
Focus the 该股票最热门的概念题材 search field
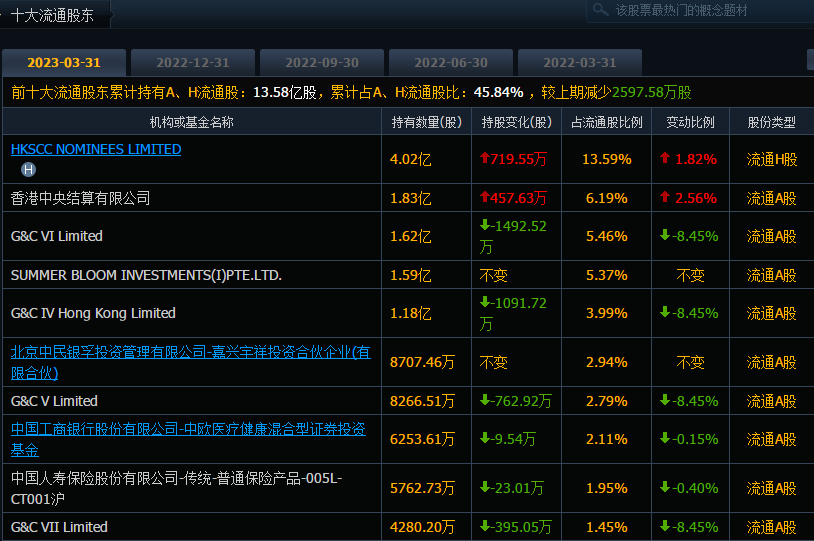(x=700, y=11)
